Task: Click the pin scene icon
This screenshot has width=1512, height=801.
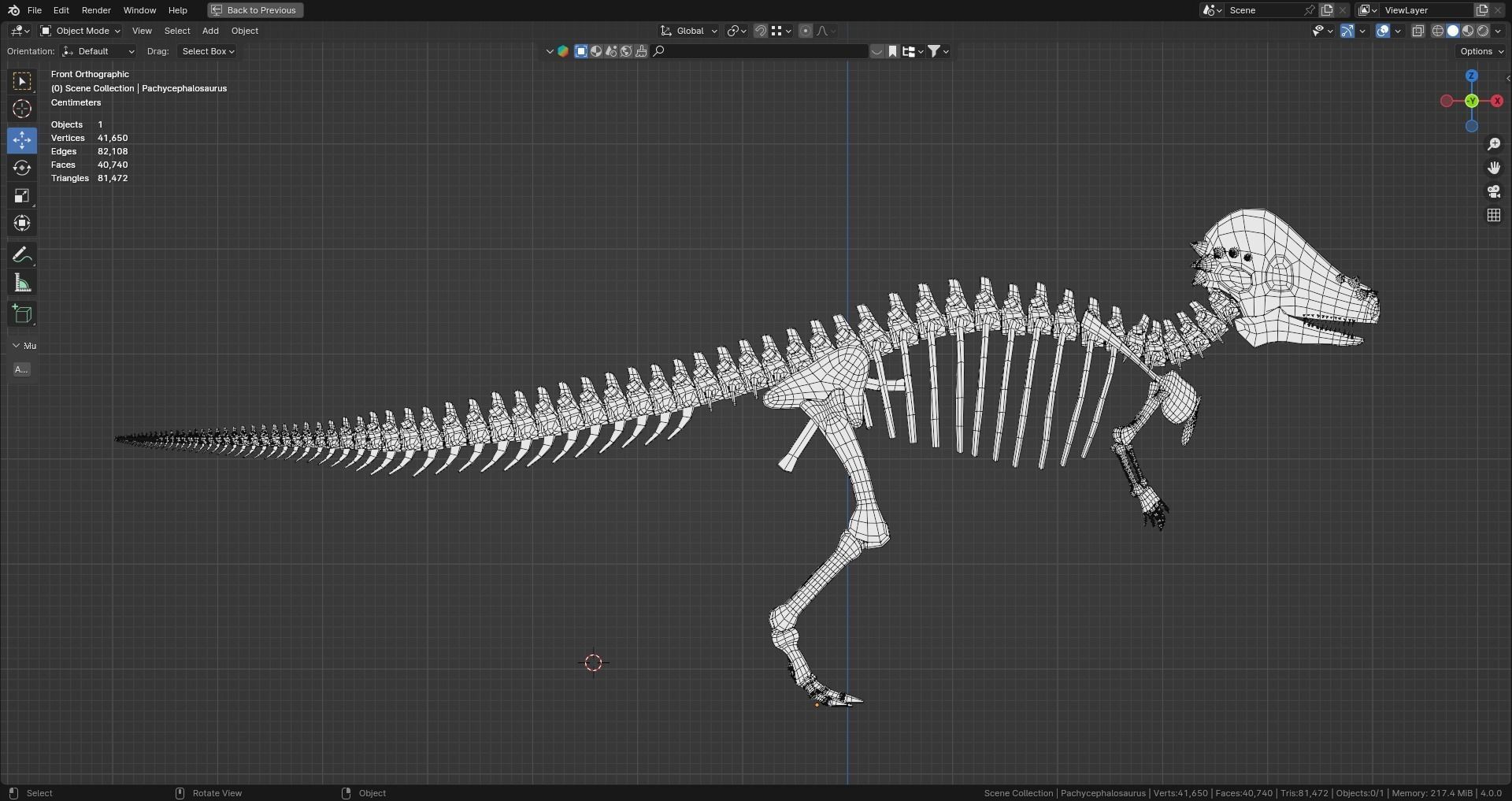Action: coord(1310,10)
